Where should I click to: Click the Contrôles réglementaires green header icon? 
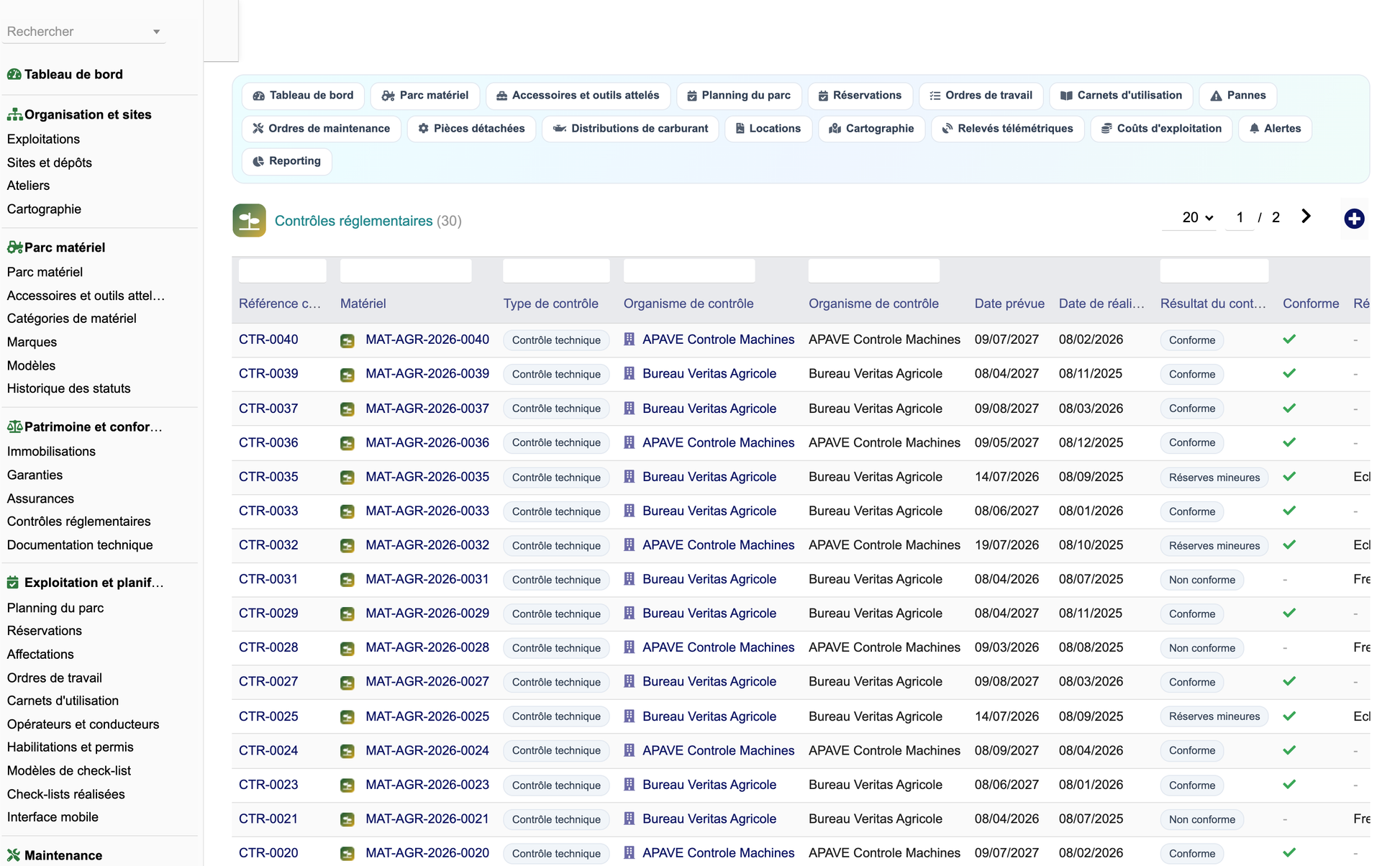point(249,221)
